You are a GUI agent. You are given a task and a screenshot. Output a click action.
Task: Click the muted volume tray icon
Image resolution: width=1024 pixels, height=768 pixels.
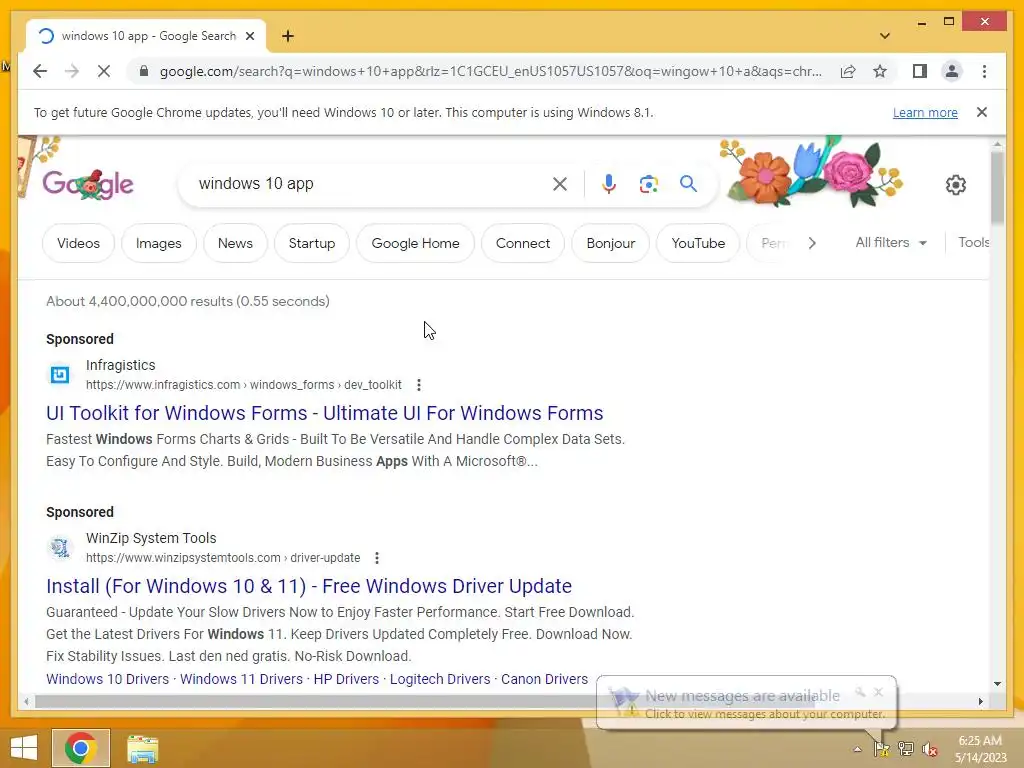(x=929, y=749)
